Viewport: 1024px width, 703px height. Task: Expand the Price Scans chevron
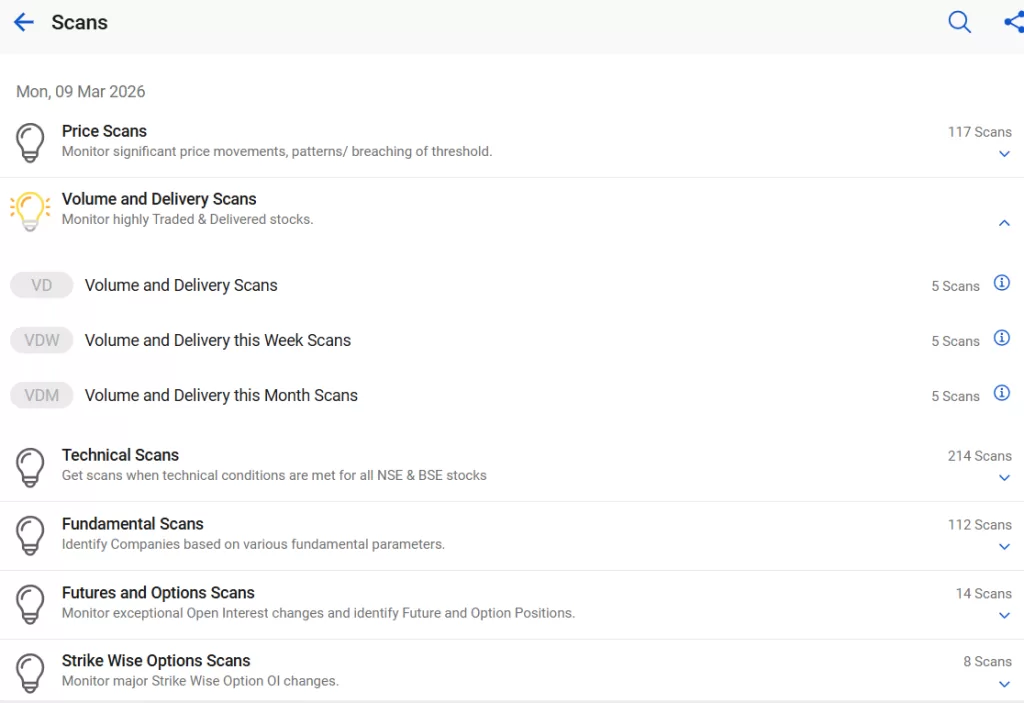pos(1004,154)
